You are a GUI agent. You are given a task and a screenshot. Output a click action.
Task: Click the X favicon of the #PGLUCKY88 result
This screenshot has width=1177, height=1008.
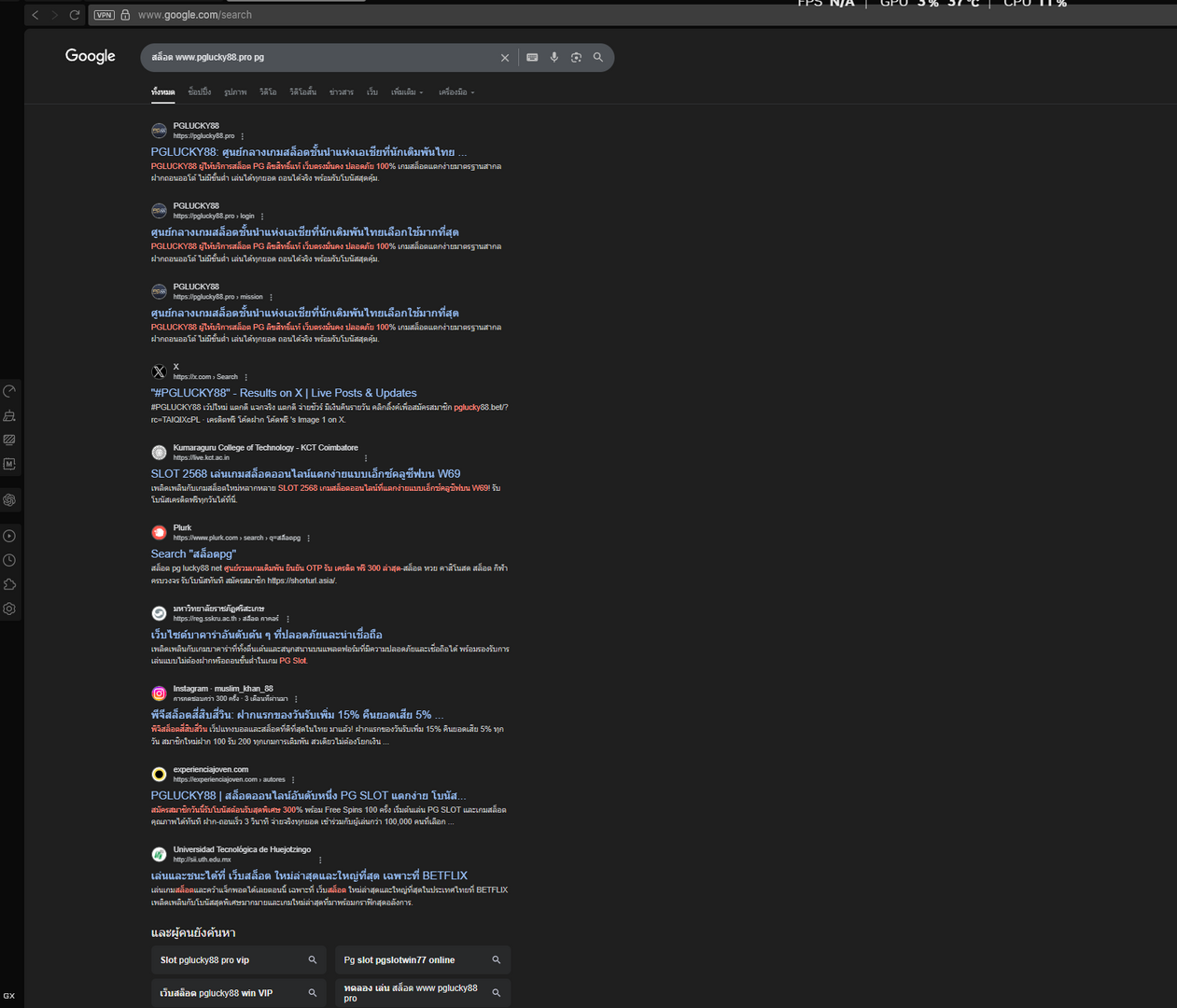(x=159, y=371)
